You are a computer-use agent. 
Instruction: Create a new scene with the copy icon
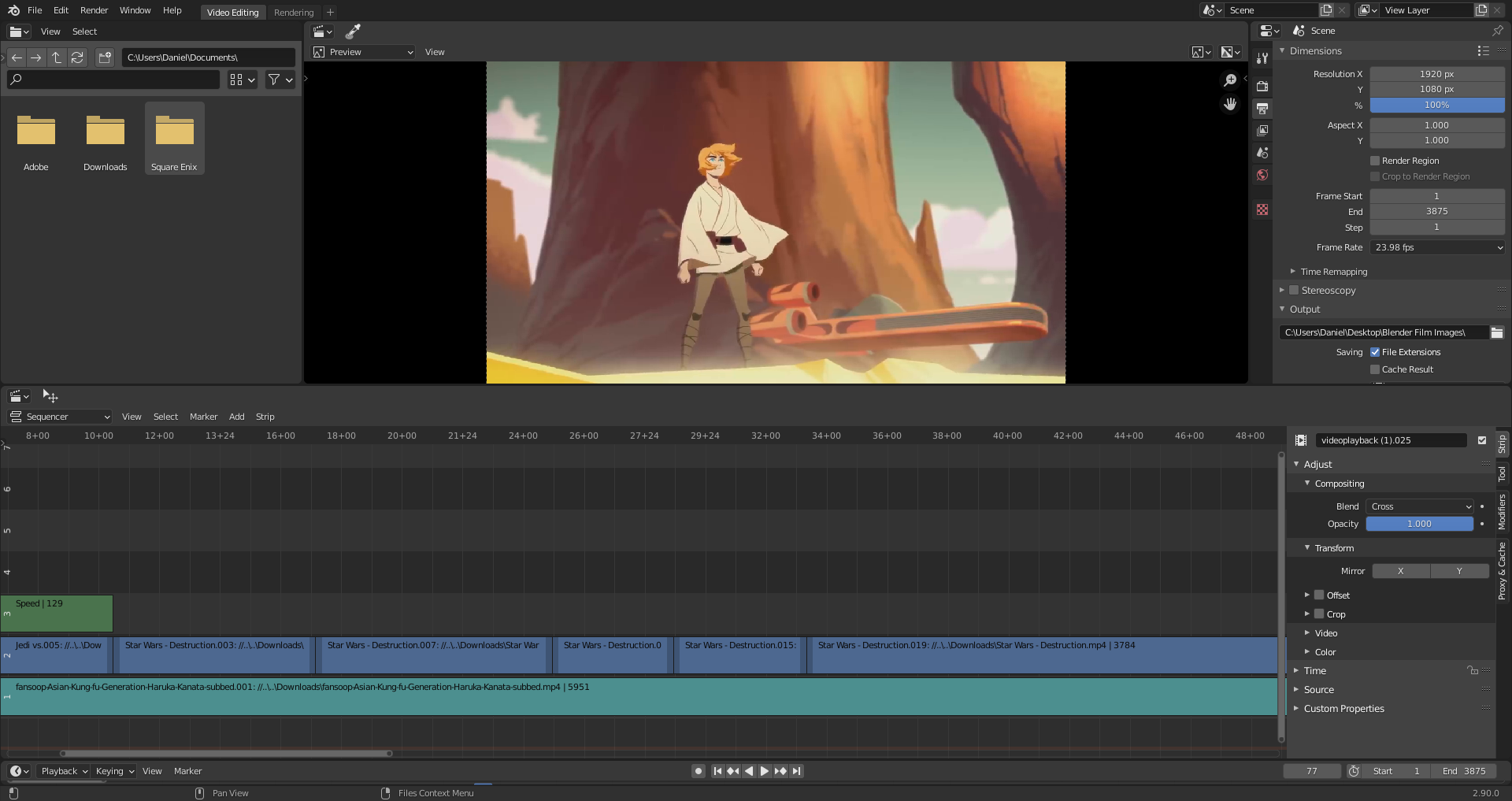[1326, 10]
